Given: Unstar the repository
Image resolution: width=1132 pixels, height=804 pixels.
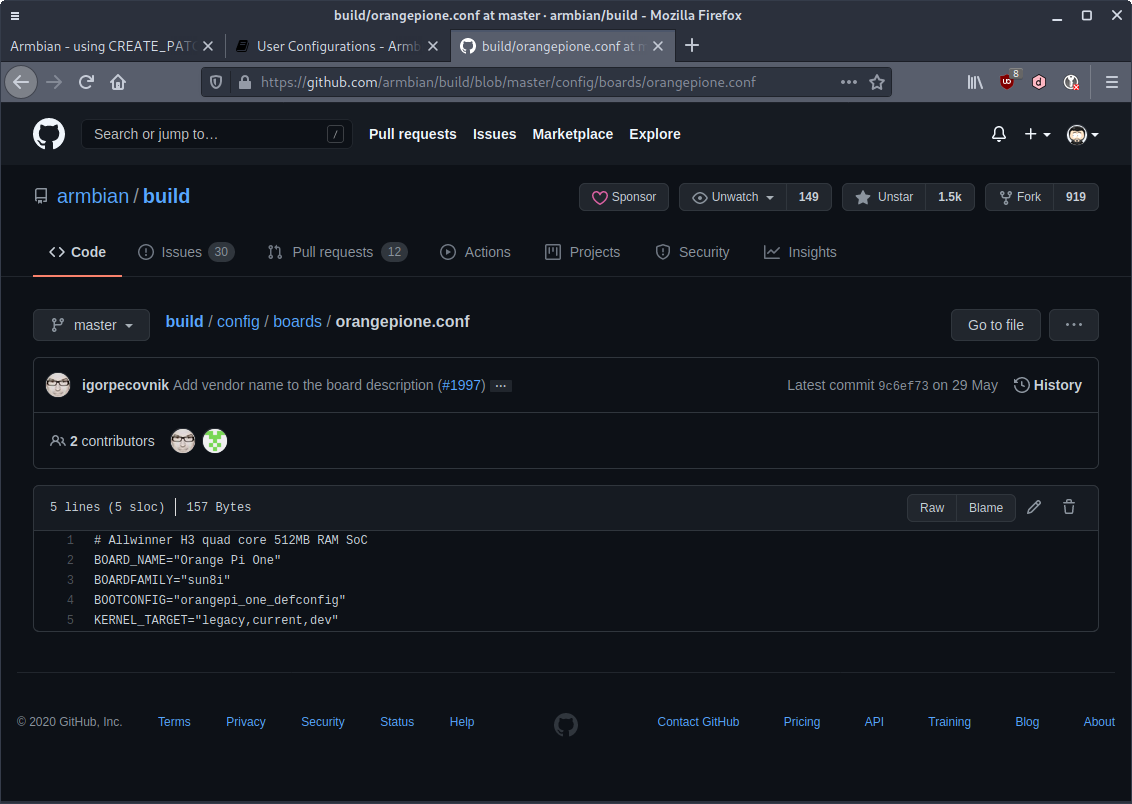Looking at the screenshot, I should coord(884,197).
